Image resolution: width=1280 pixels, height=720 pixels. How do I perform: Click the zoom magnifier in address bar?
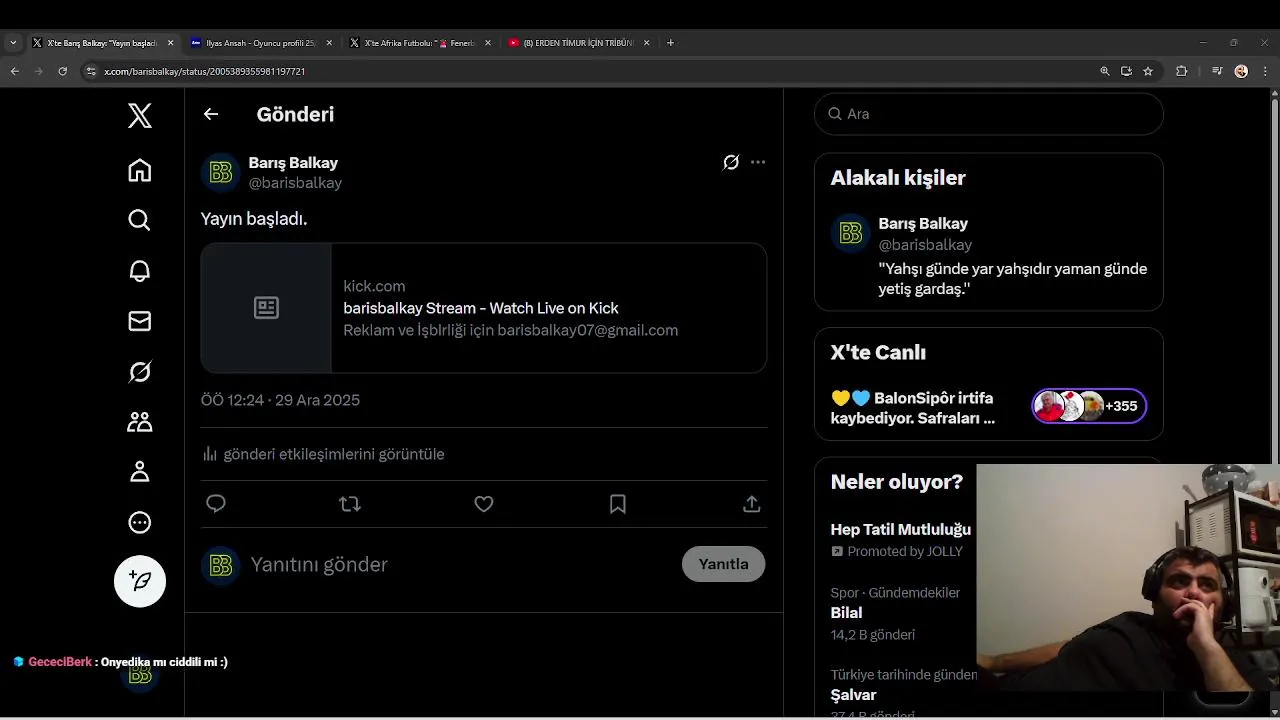1104,71
